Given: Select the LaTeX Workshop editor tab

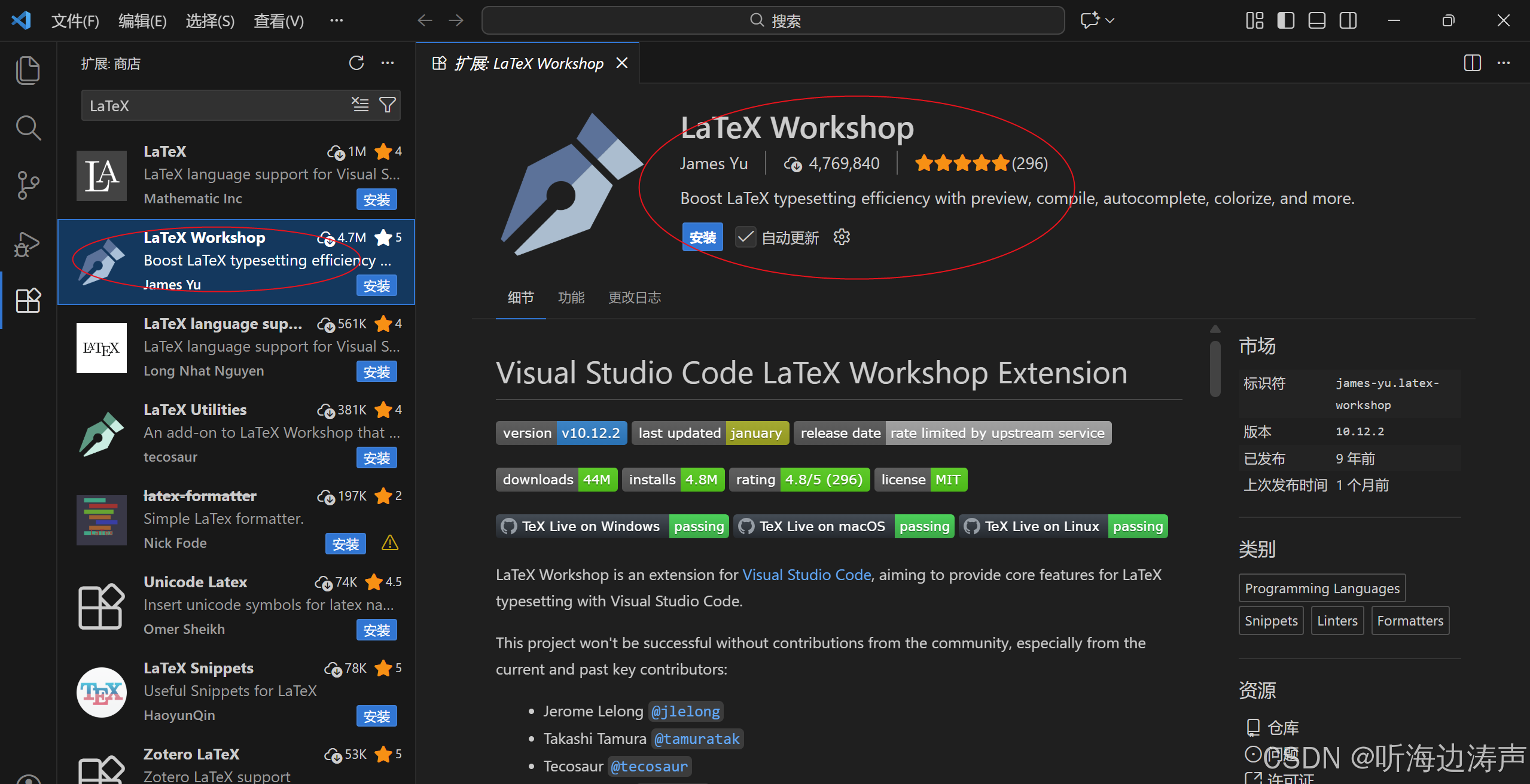Looking at the screenshot, I should (528, 63).
